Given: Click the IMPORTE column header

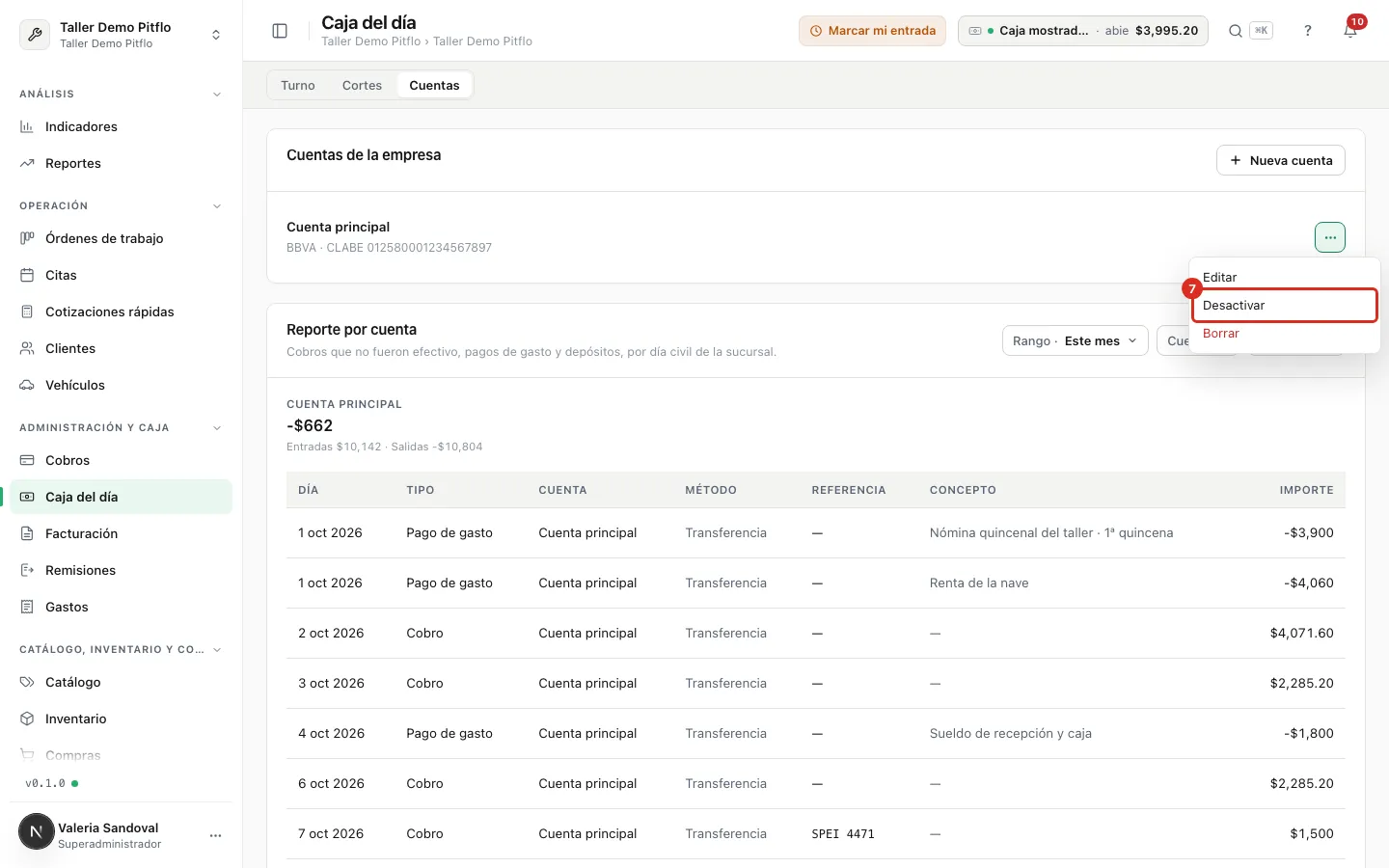Looking at the screenshot, I should tap(1307, 490).
